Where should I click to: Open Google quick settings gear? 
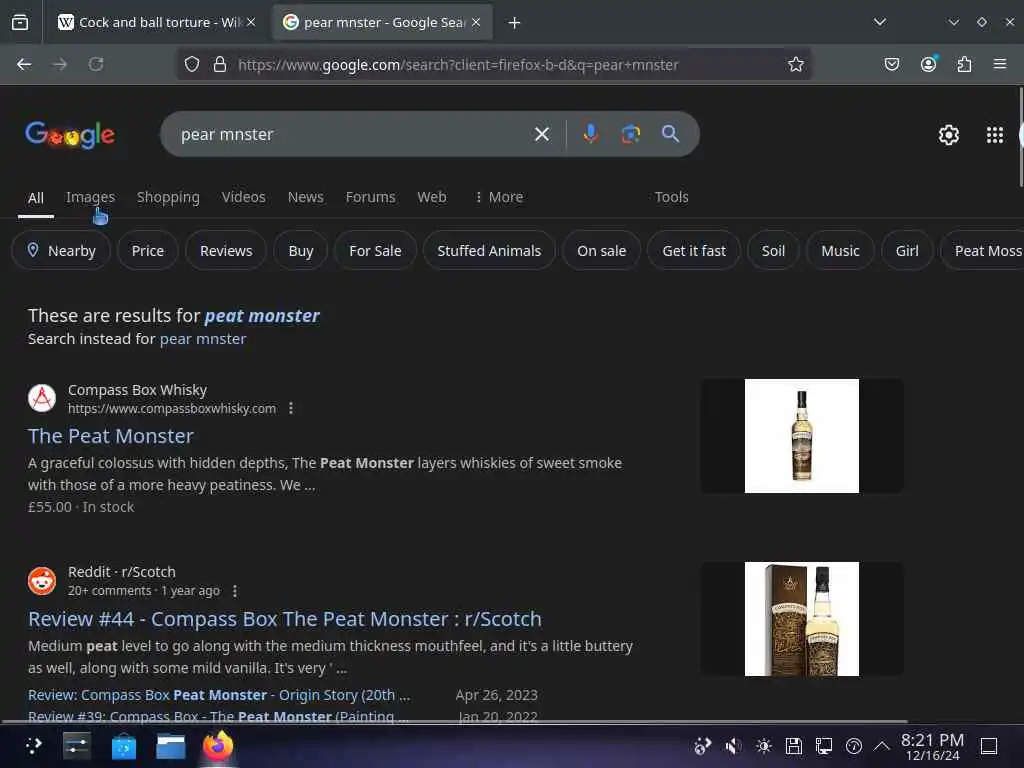(x=948, y=135)
